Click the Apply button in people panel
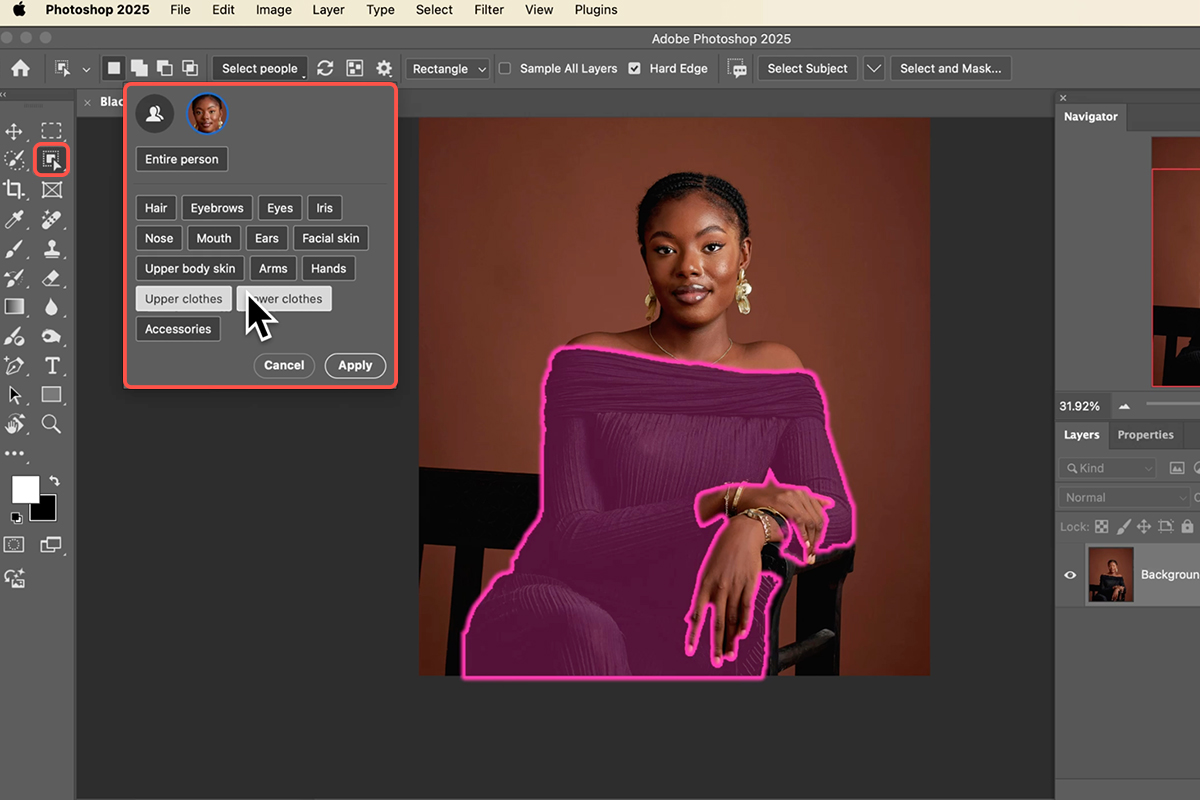This screenshot has width=1200, height=800. [355, 366]
